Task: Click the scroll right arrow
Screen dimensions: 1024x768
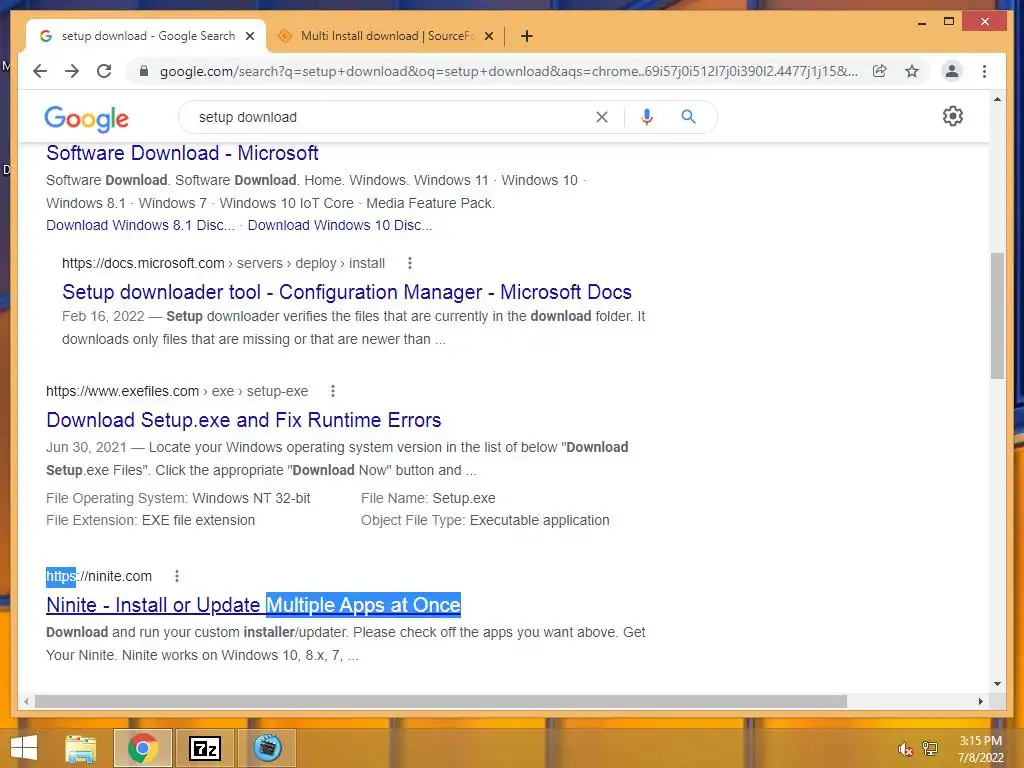Action: point(980,701)
